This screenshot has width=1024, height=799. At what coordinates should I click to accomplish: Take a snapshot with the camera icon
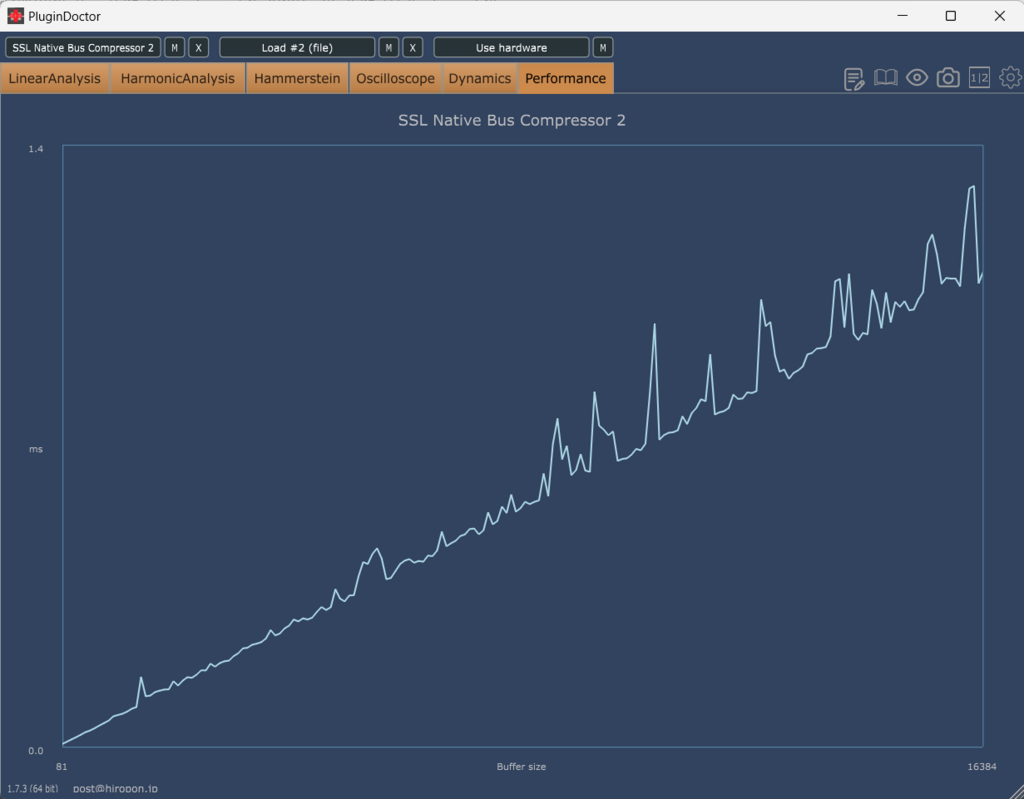(948, 78)
